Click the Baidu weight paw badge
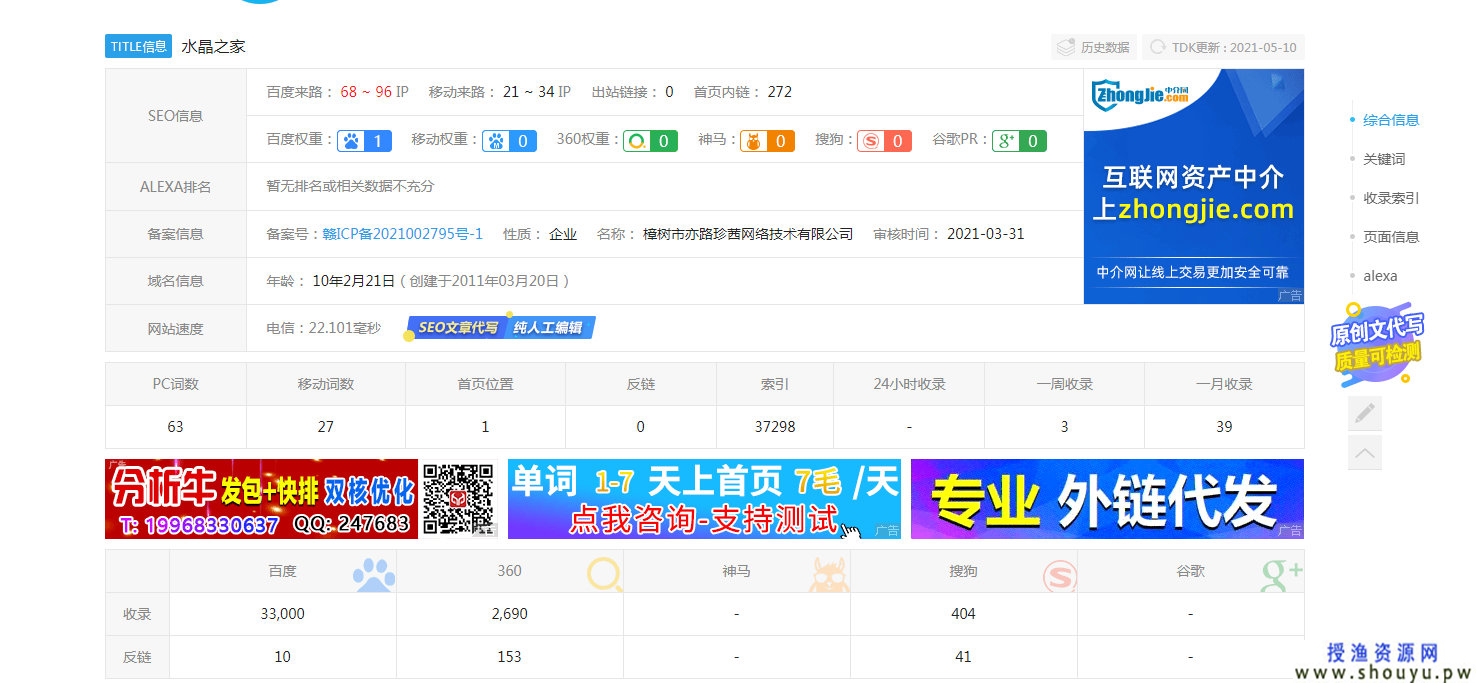This screenshot has width=1479, height=692. (364, 141)
